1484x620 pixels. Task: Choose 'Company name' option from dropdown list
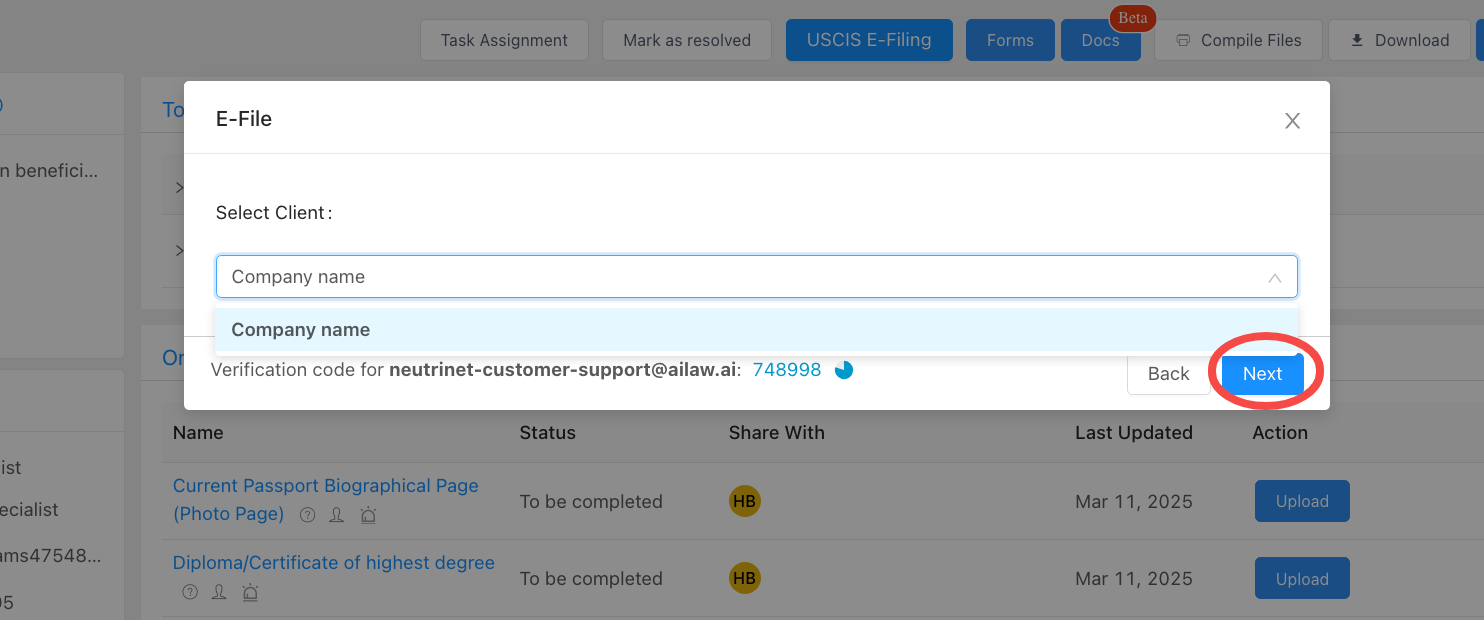300,330
